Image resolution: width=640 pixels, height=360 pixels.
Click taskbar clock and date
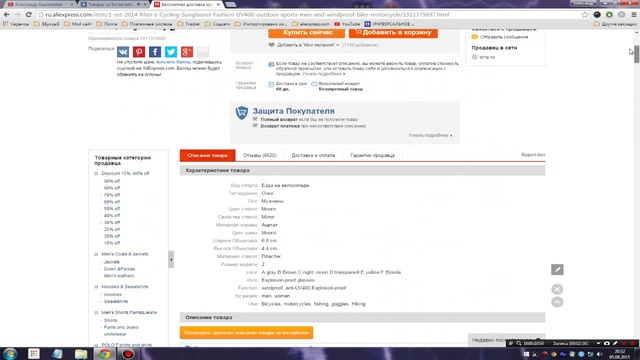tap(620, 354)
